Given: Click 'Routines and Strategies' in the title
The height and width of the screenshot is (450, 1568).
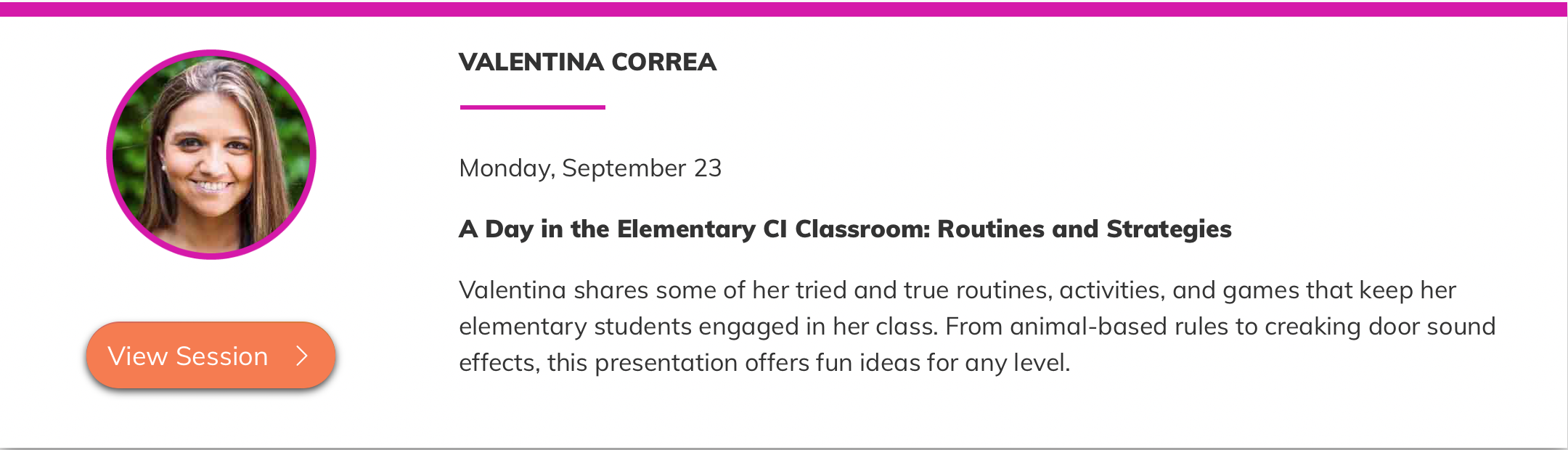Looking at the screenshot, I should point(1085,229).
